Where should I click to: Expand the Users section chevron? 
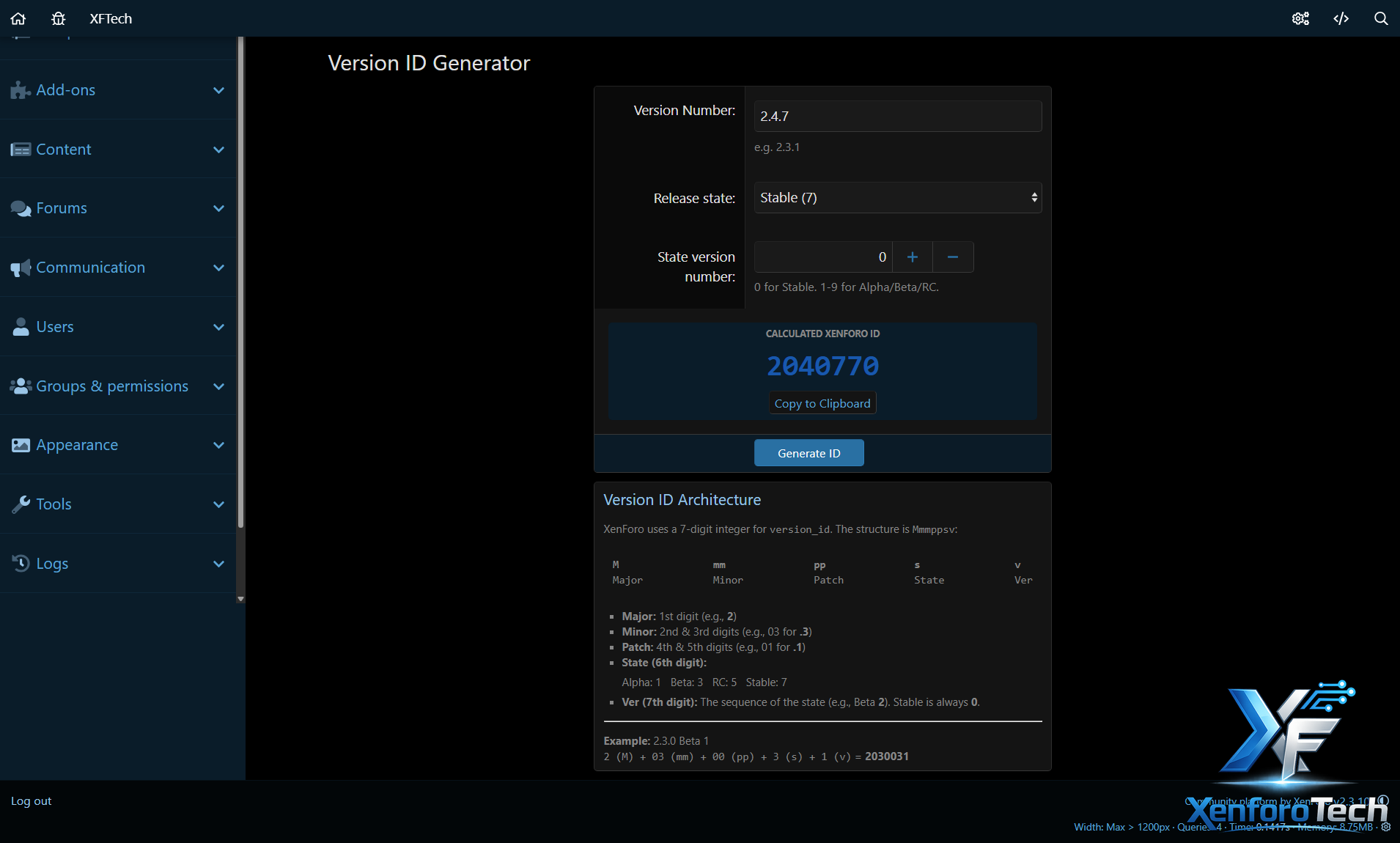pyautogui.click(x=218, y=327)
